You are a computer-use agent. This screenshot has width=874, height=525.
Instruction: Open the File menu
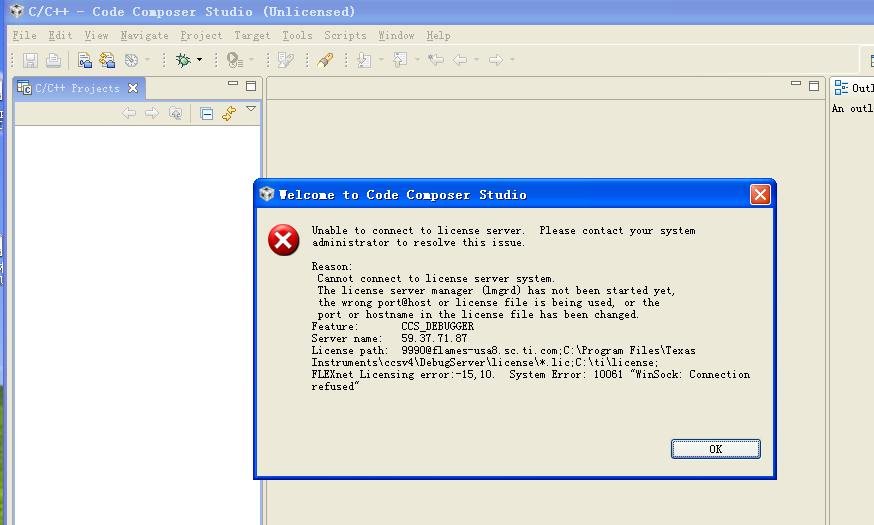click(25, 36)
